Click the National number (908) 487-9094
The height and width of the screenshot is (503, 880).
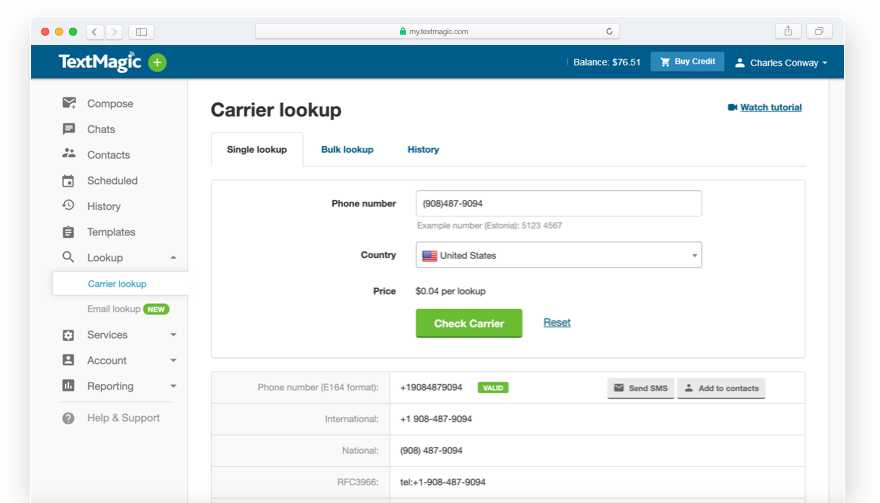(x=431, y=450)
